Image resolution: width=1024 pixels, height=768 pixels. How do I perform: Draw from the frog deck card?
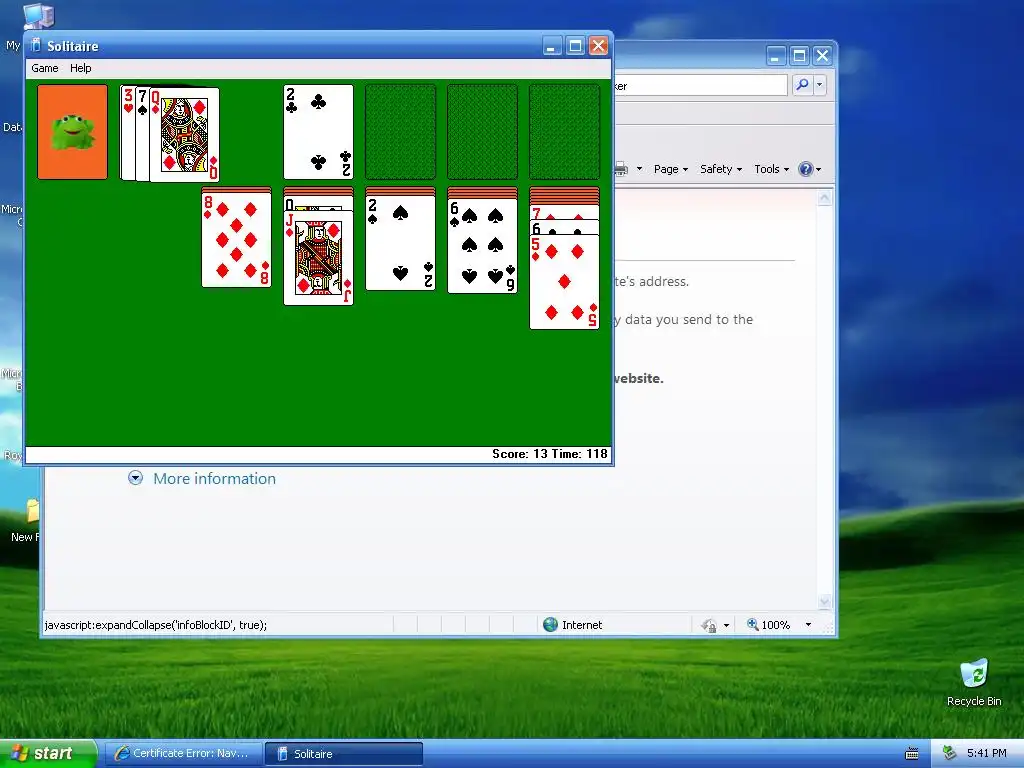72,132
